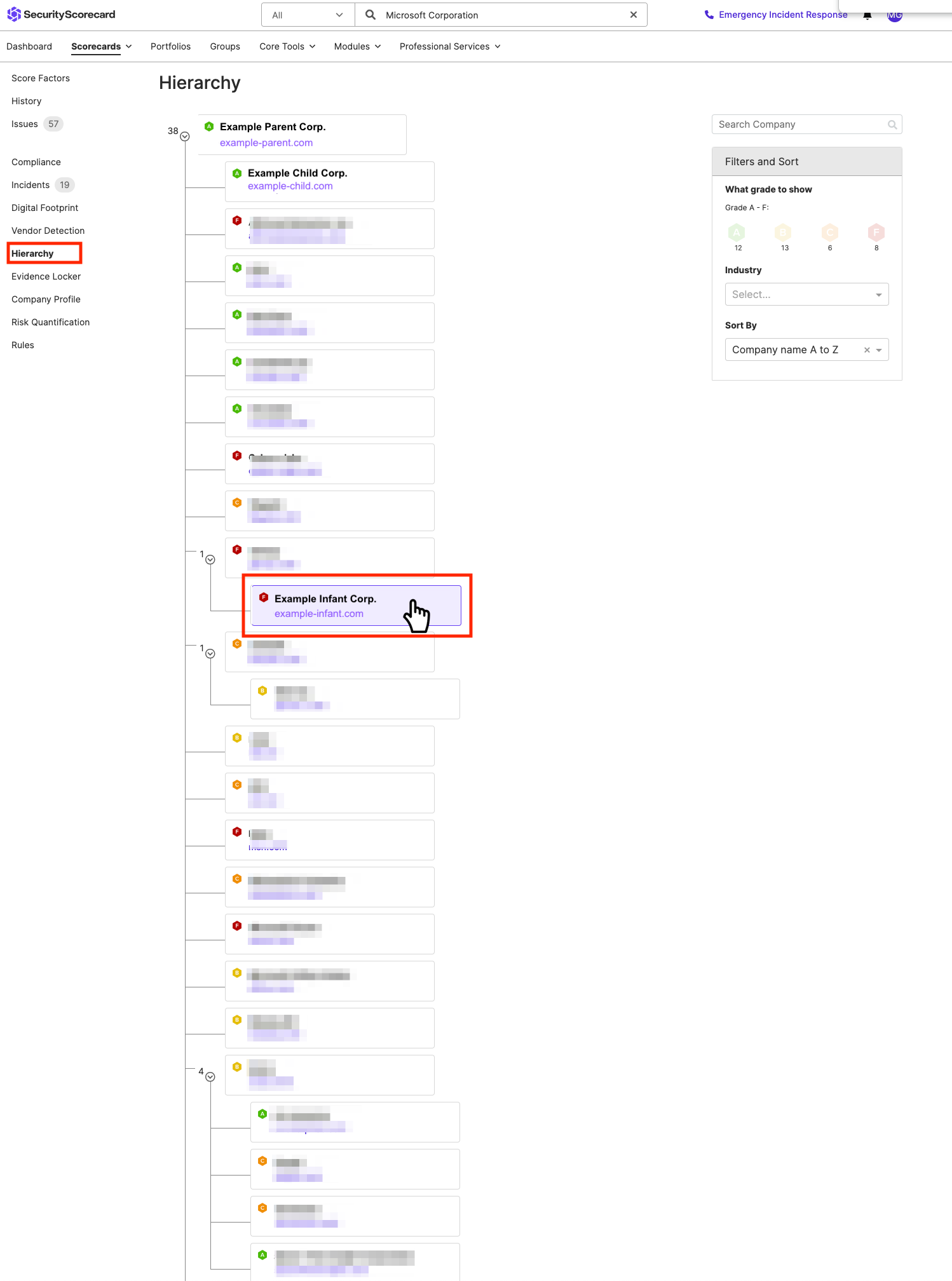952x1281 pixels.
Task: Open the notifications bell
Action: [867, 15]
